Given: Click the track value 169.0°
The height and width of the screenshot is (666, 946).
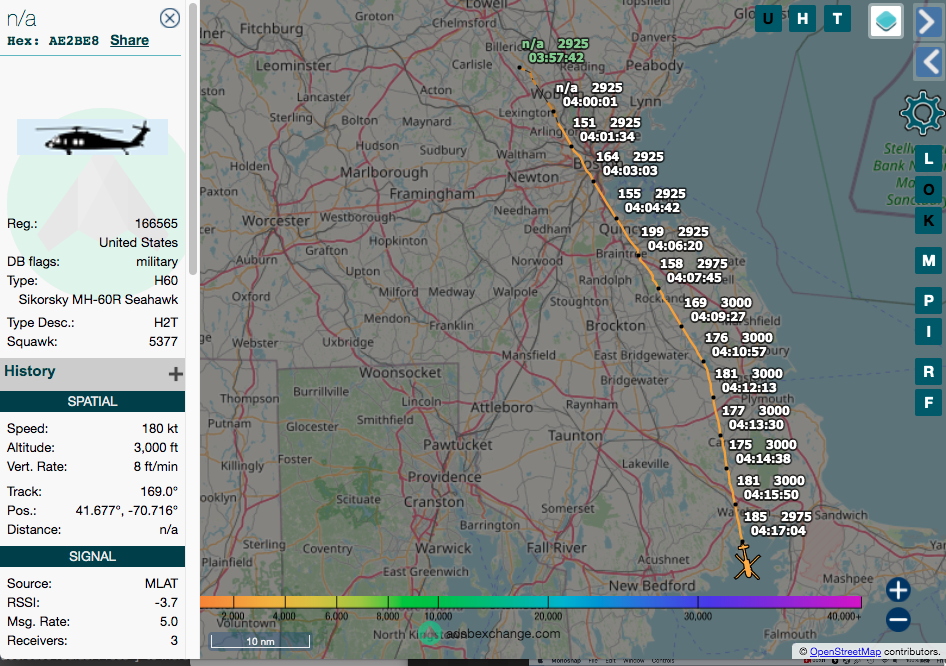Looking at the screenshot, I should pyautogui.click(x=159, y=492).
